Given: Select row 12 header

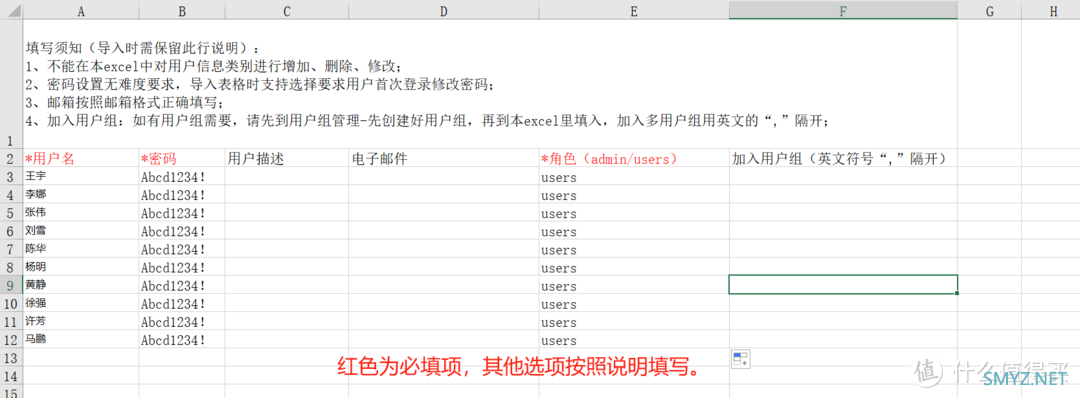Looking at the screenshot, I should pos(11,339).
